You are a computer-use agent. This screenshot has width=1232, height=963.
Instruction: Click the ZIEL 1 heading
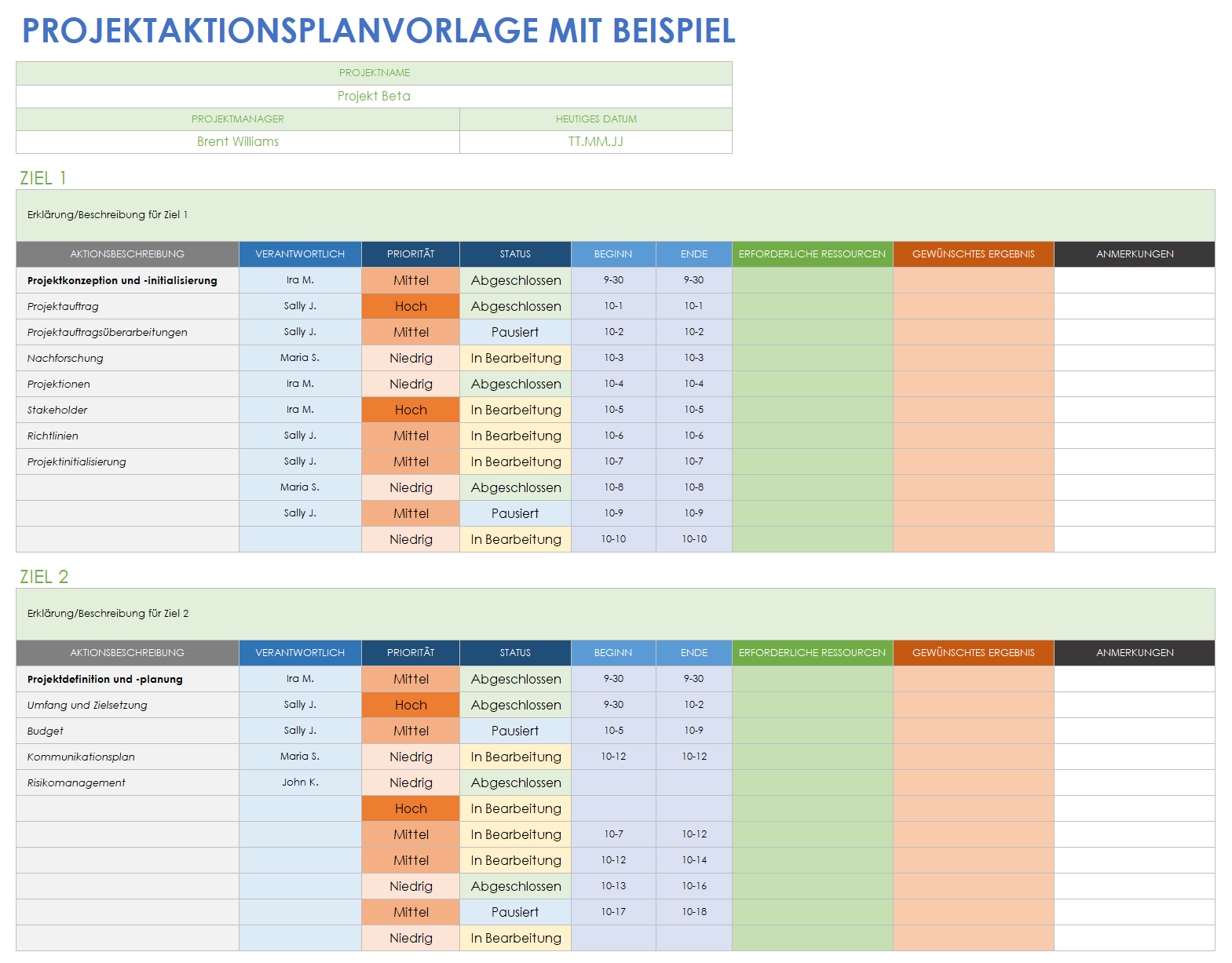pyautogui.click(x=43, y=178)
